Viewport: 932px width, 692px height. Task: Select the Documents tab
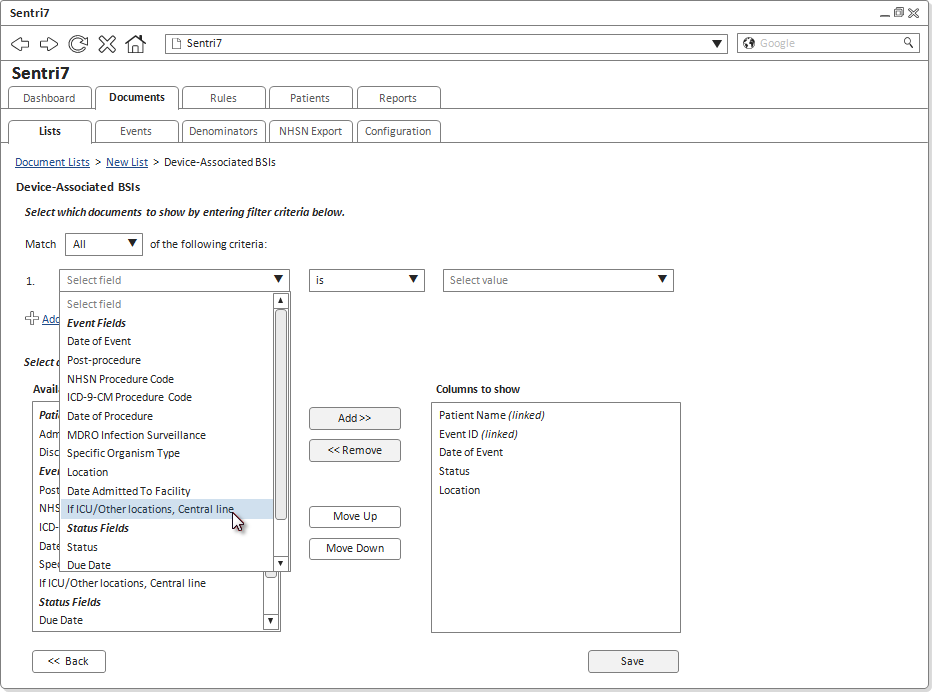(137, 97)
